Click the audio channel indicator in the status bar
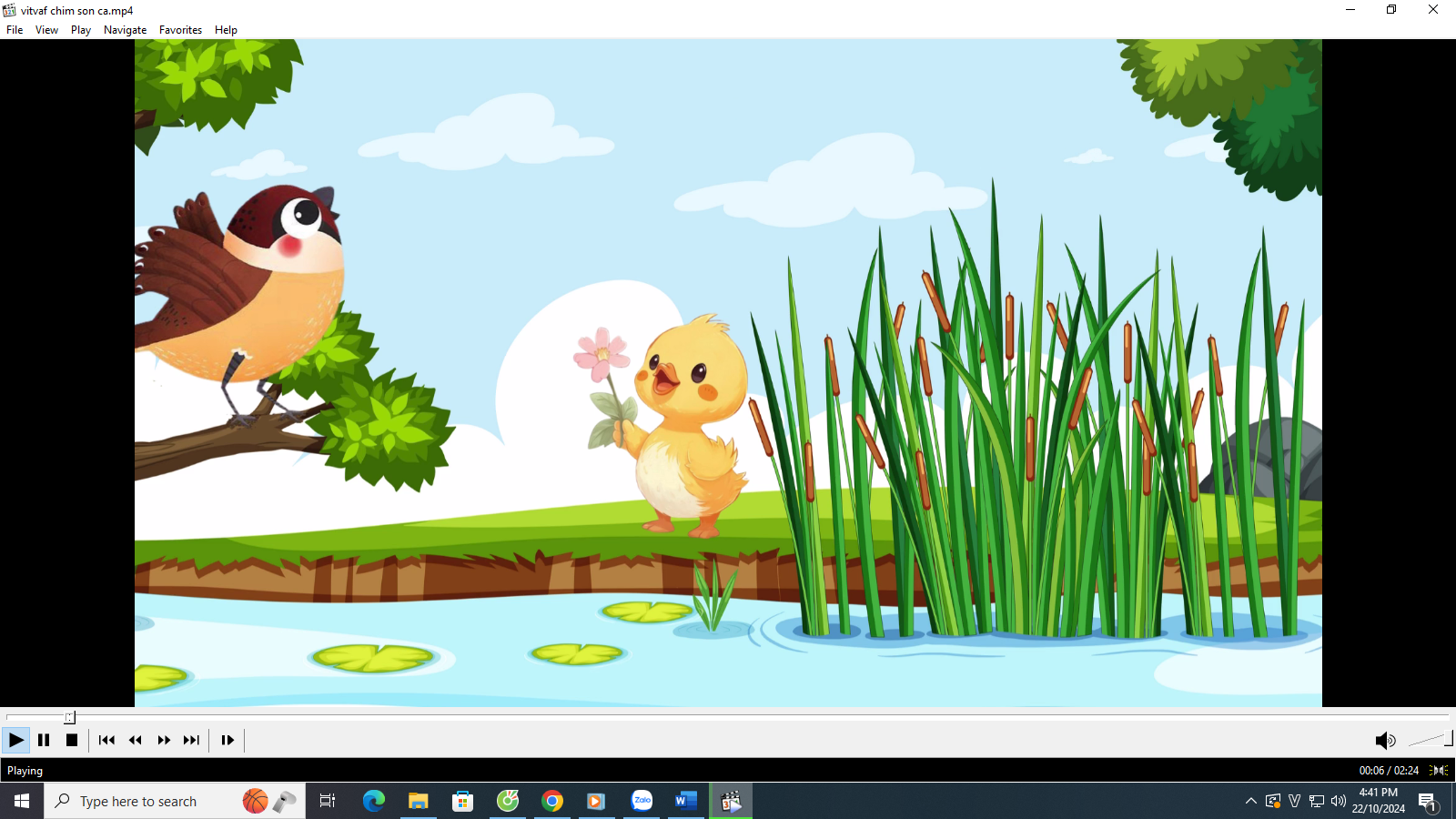This screenshot has height=819, width=1456. coord(1440,771)
